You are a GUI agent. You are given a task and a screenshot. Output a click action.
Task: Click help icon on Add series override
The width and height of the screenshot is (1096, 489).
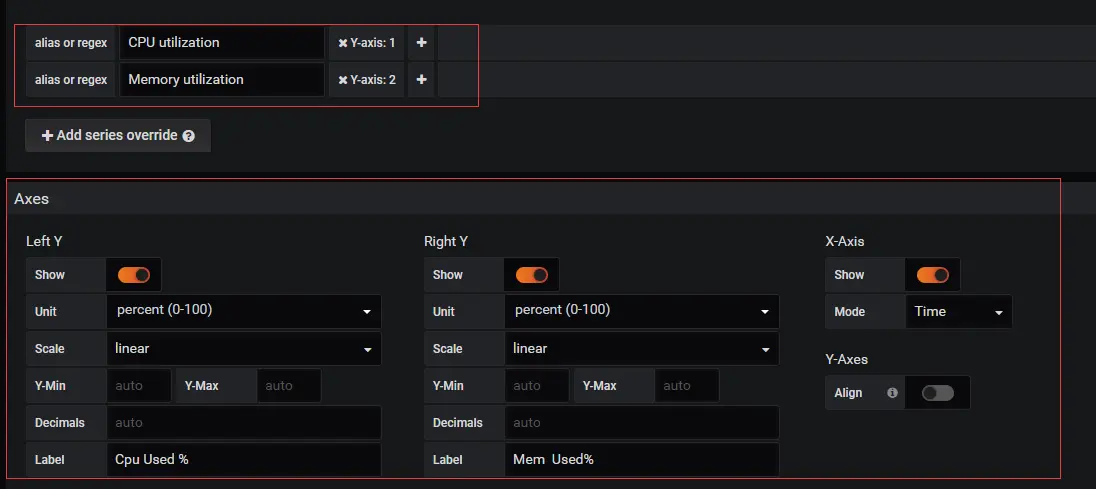188,136
